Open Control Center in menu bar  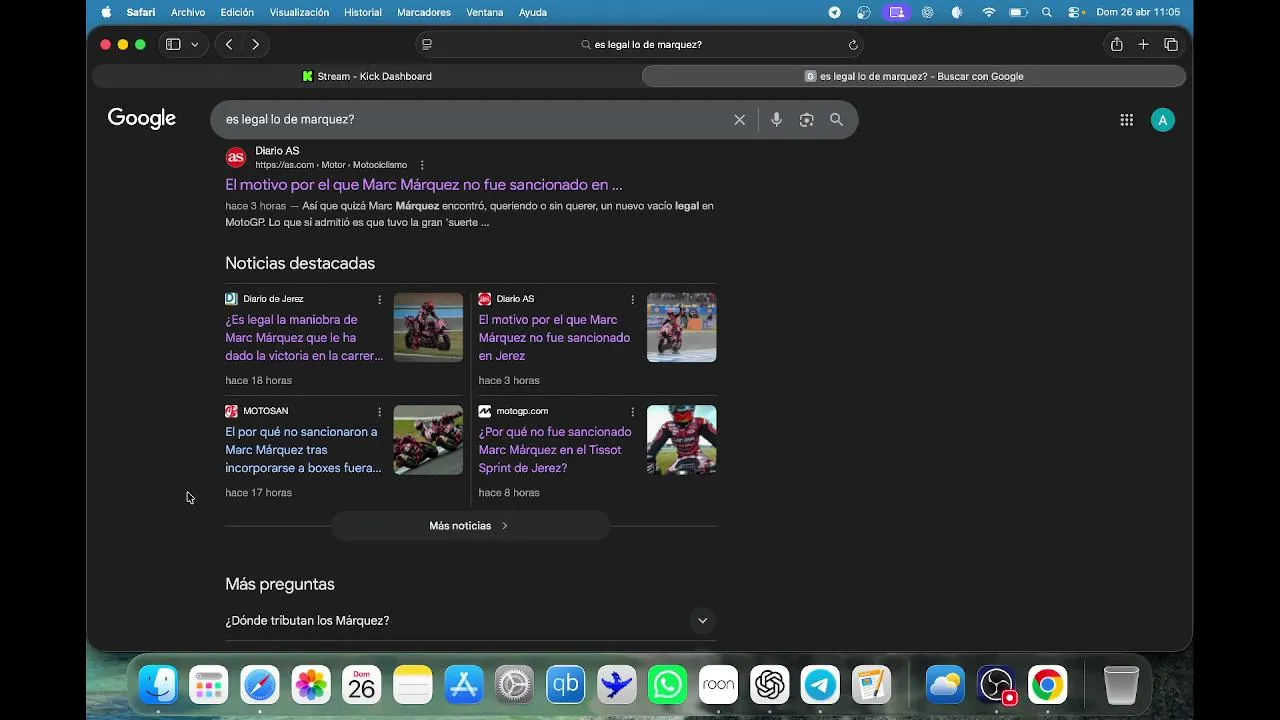[1076, 12]
